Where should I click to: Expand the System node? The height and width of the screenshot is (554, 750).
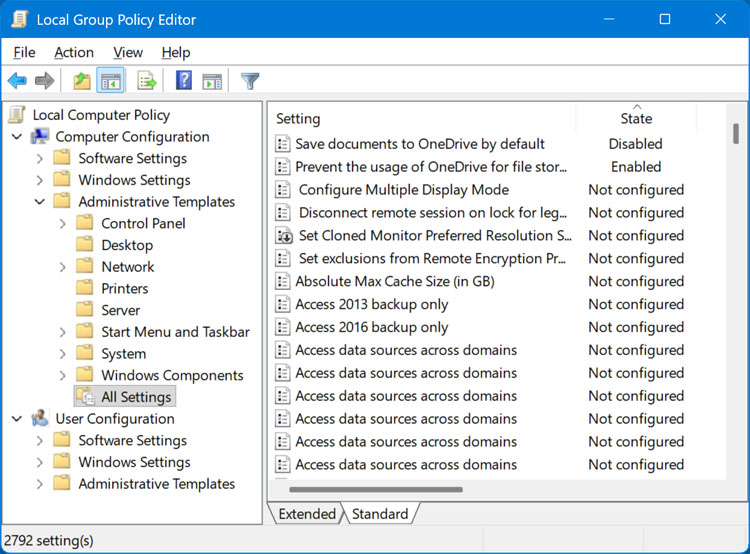tap(63, 354)
